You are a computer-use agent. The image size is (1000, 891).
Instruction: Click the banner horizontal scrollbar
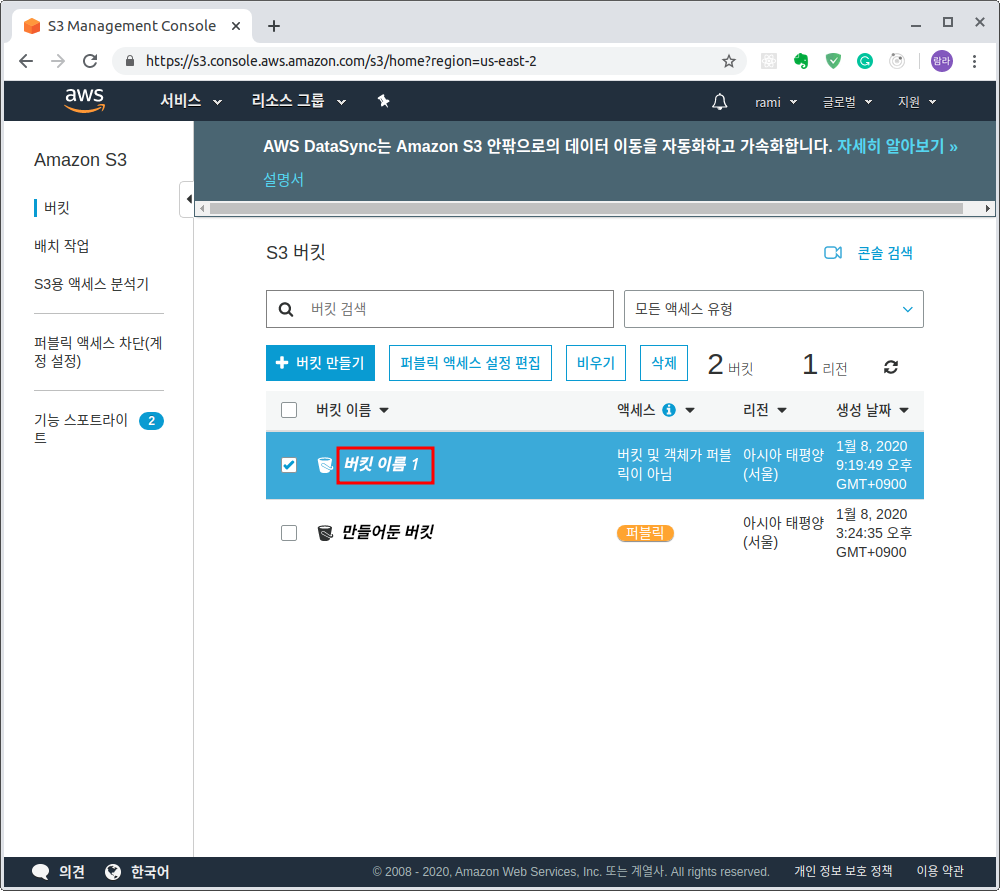click(586, 209)
